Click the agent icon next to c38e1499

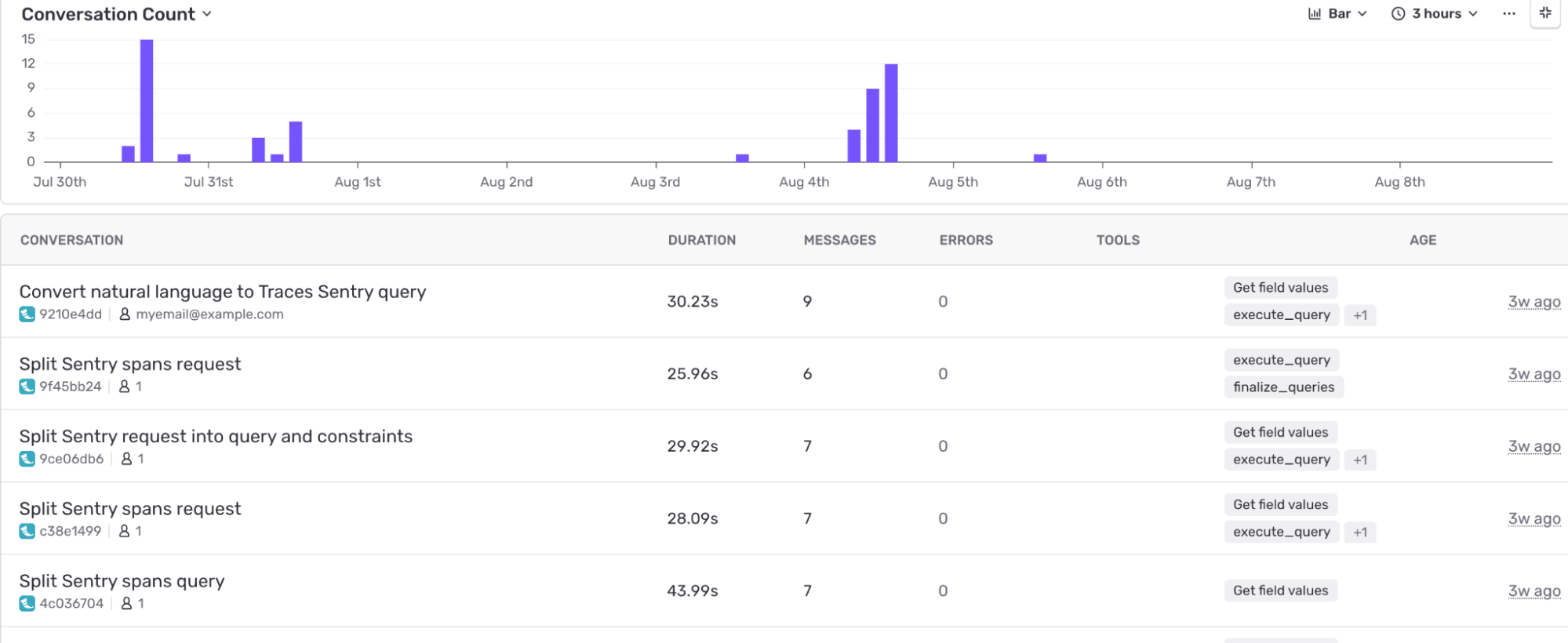(27, 531)
